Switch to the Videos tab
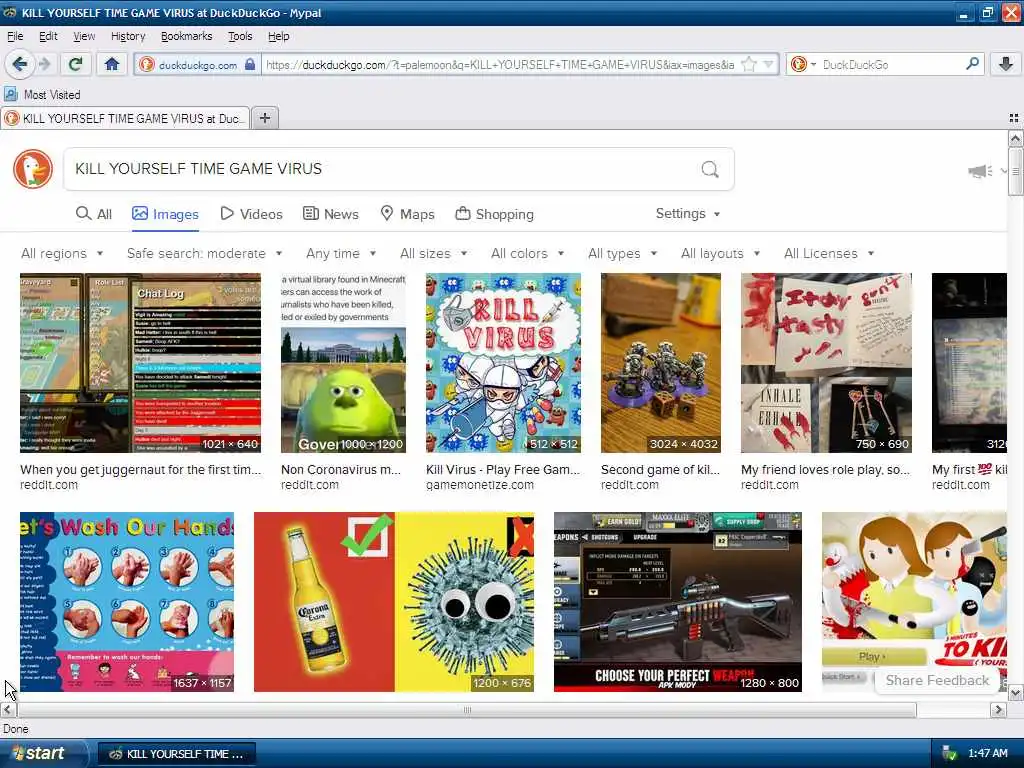 [251, 214]
